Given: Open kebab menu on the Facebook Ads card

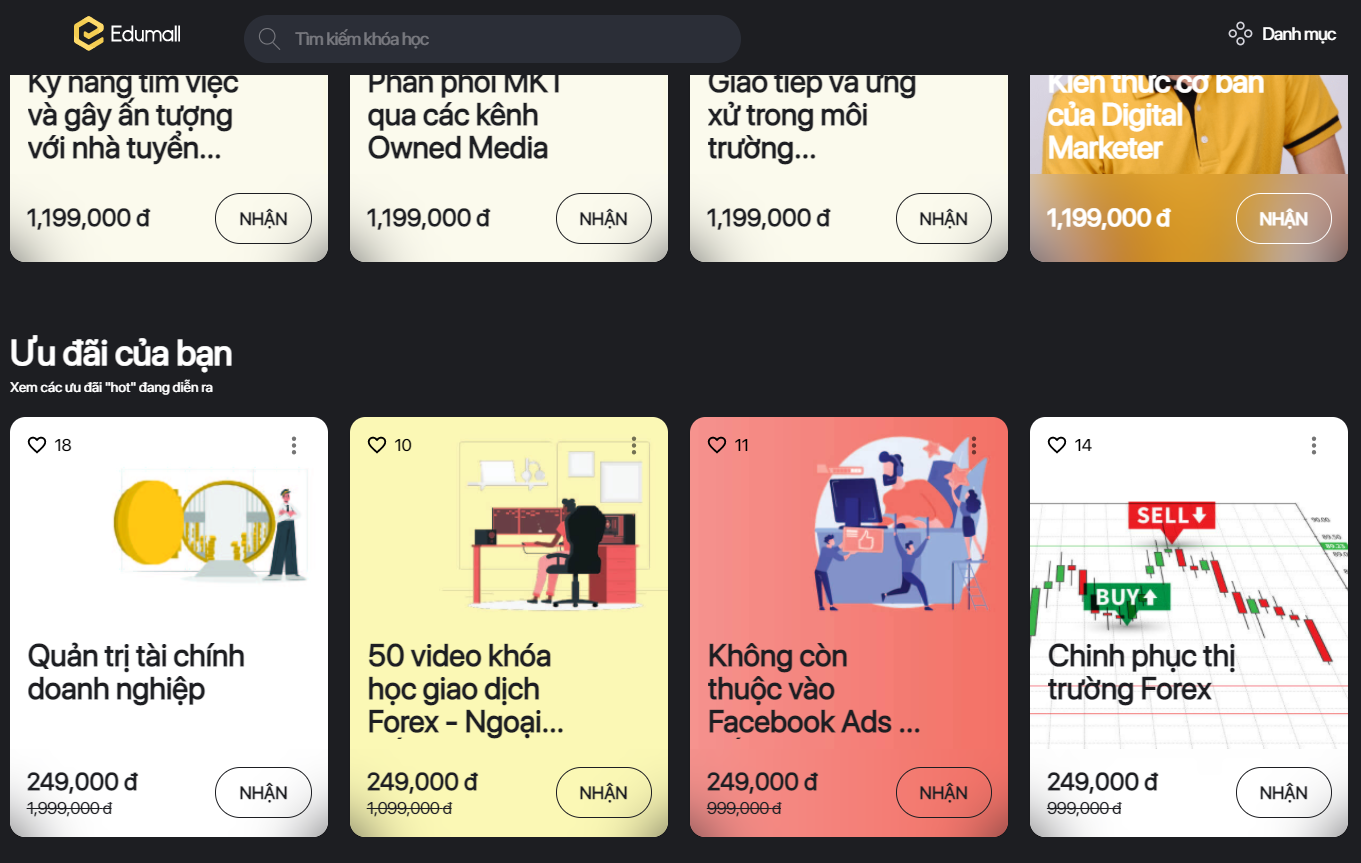Looking at the screenshot, I should pos(974,445).
